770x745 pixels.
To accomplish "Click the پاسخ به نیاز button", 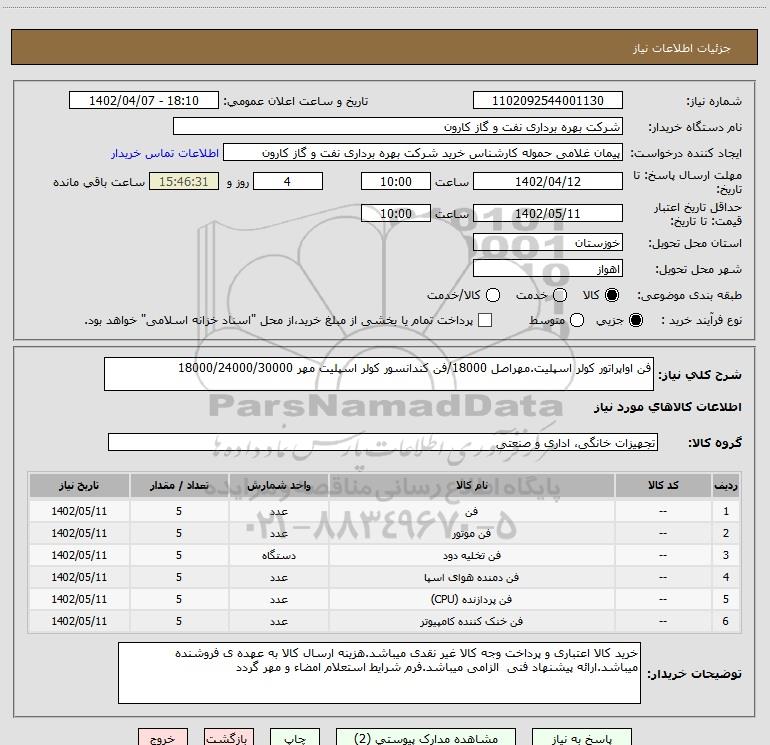I will (581, 738).
